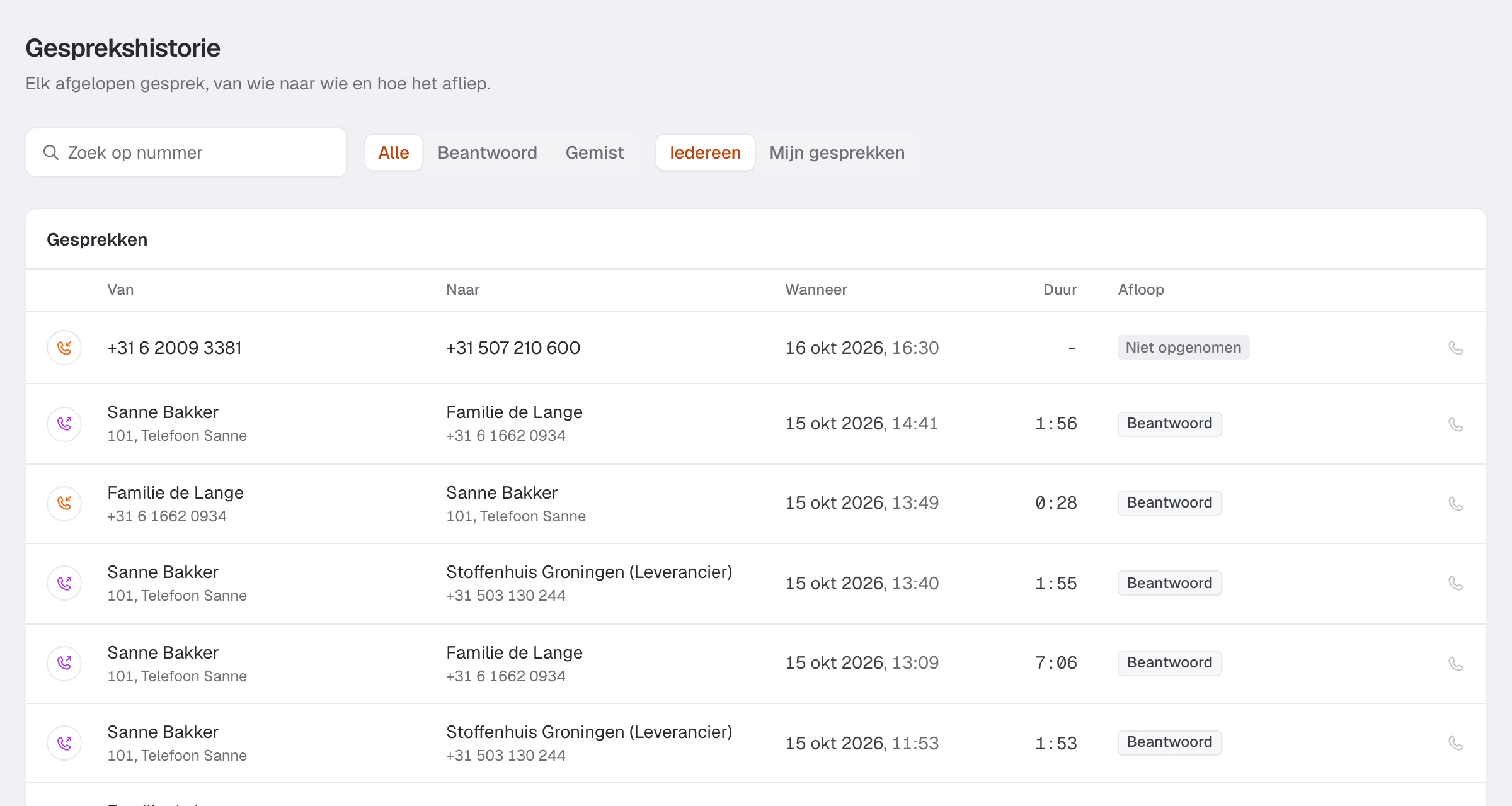Click outgoing call icon on 14:41 row
The image size is (1512, 806).
click(x=64, y=424)
